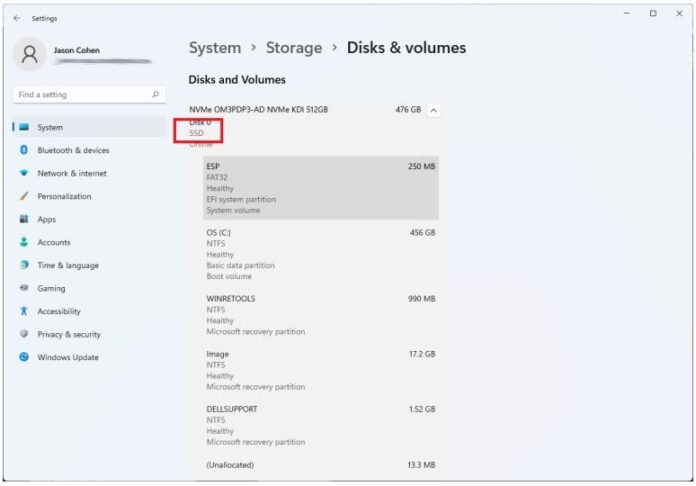Click the 456 GB size value

point(422,233)
